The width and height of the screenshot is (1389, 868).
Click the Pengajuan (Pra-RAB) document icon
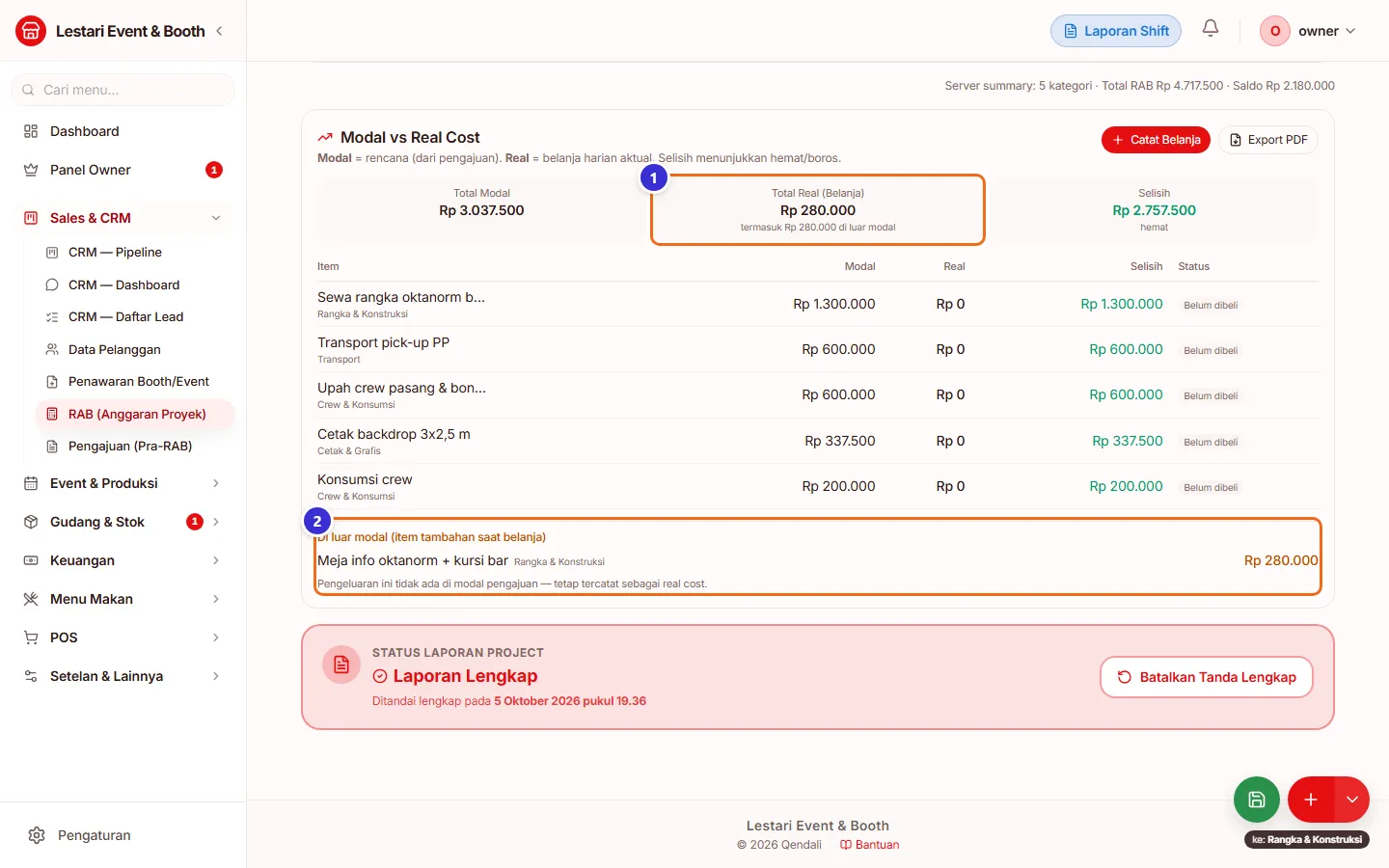click(x=52, y=447)
